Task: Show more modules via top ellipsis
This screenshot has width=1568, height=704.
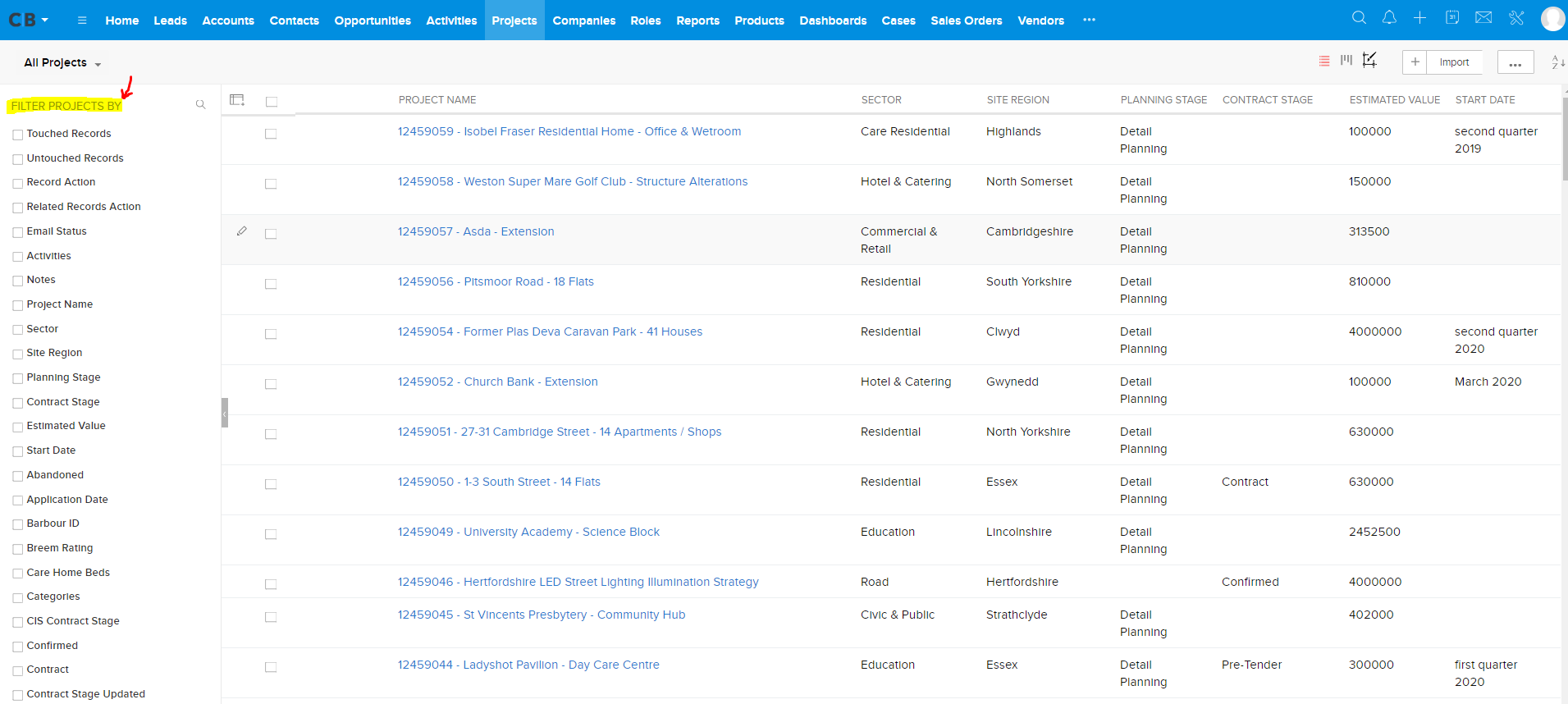Action: click(1089, 20)
